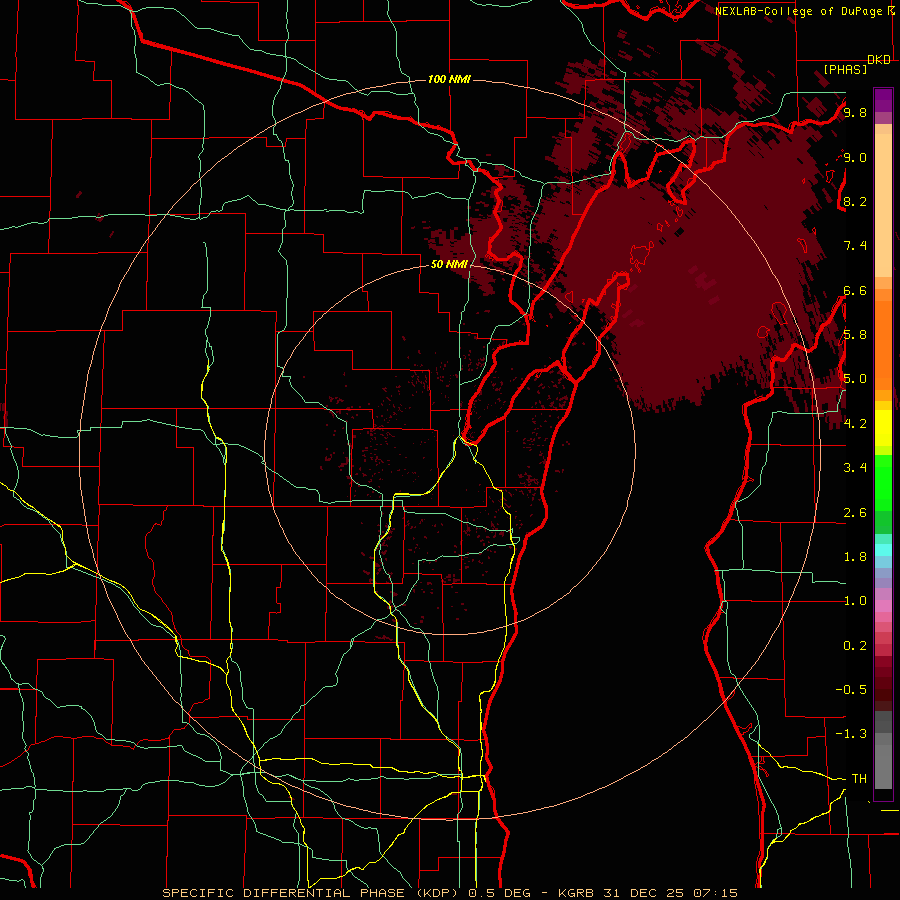Click the 07:15 timestamp in the caption

(716, 893)
